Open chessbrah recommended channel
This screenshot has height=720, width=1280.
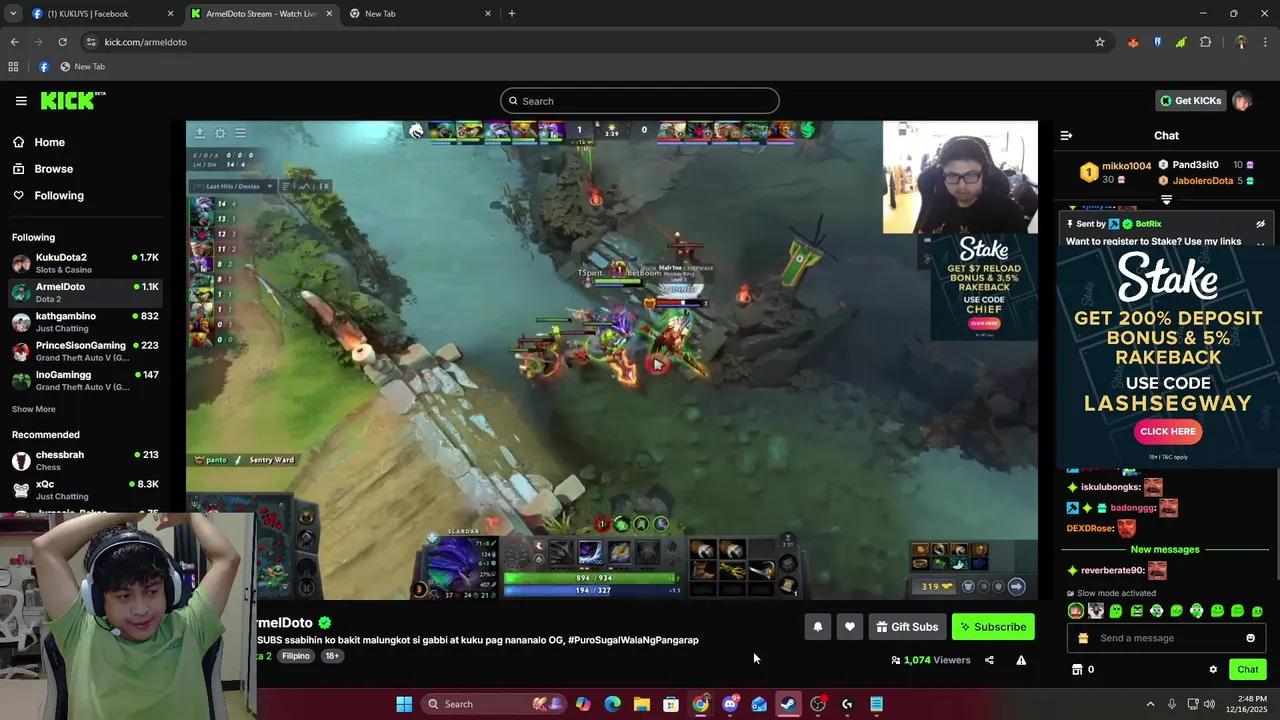coord(85,460)
